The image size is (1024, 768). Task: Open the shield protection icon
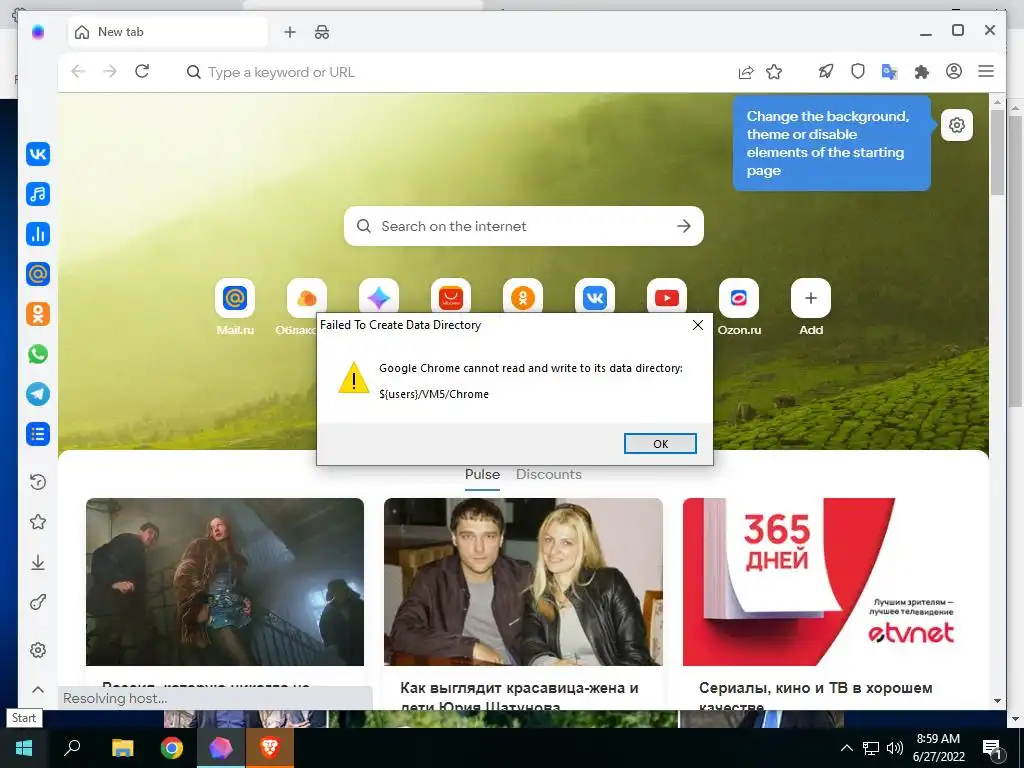(x=857, y=71)
